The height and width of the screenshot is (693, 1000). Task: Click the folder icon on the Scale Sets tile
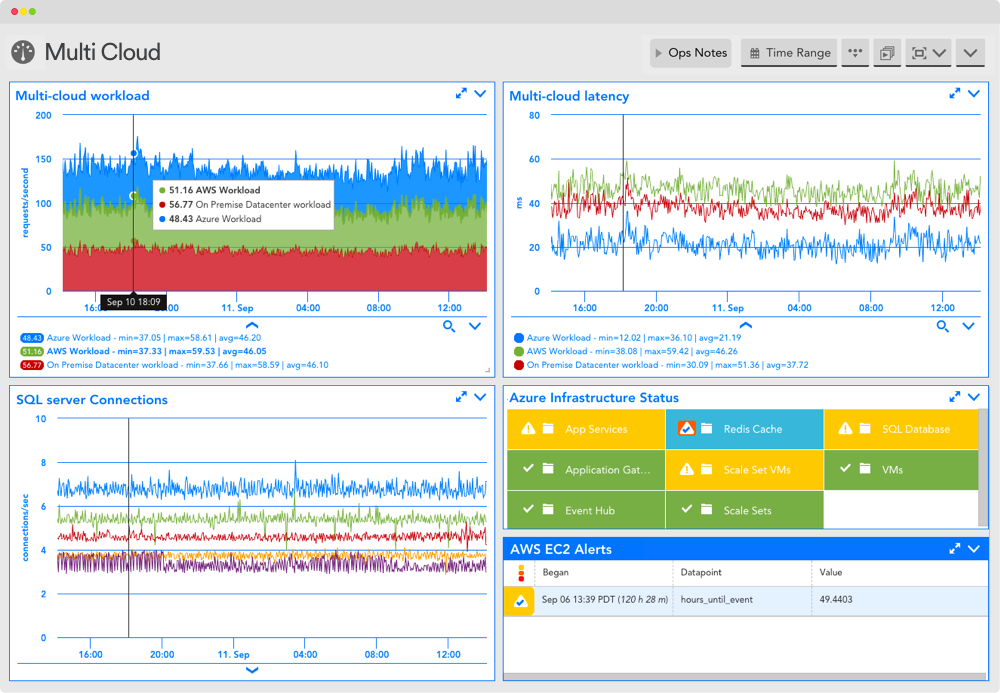707,509
